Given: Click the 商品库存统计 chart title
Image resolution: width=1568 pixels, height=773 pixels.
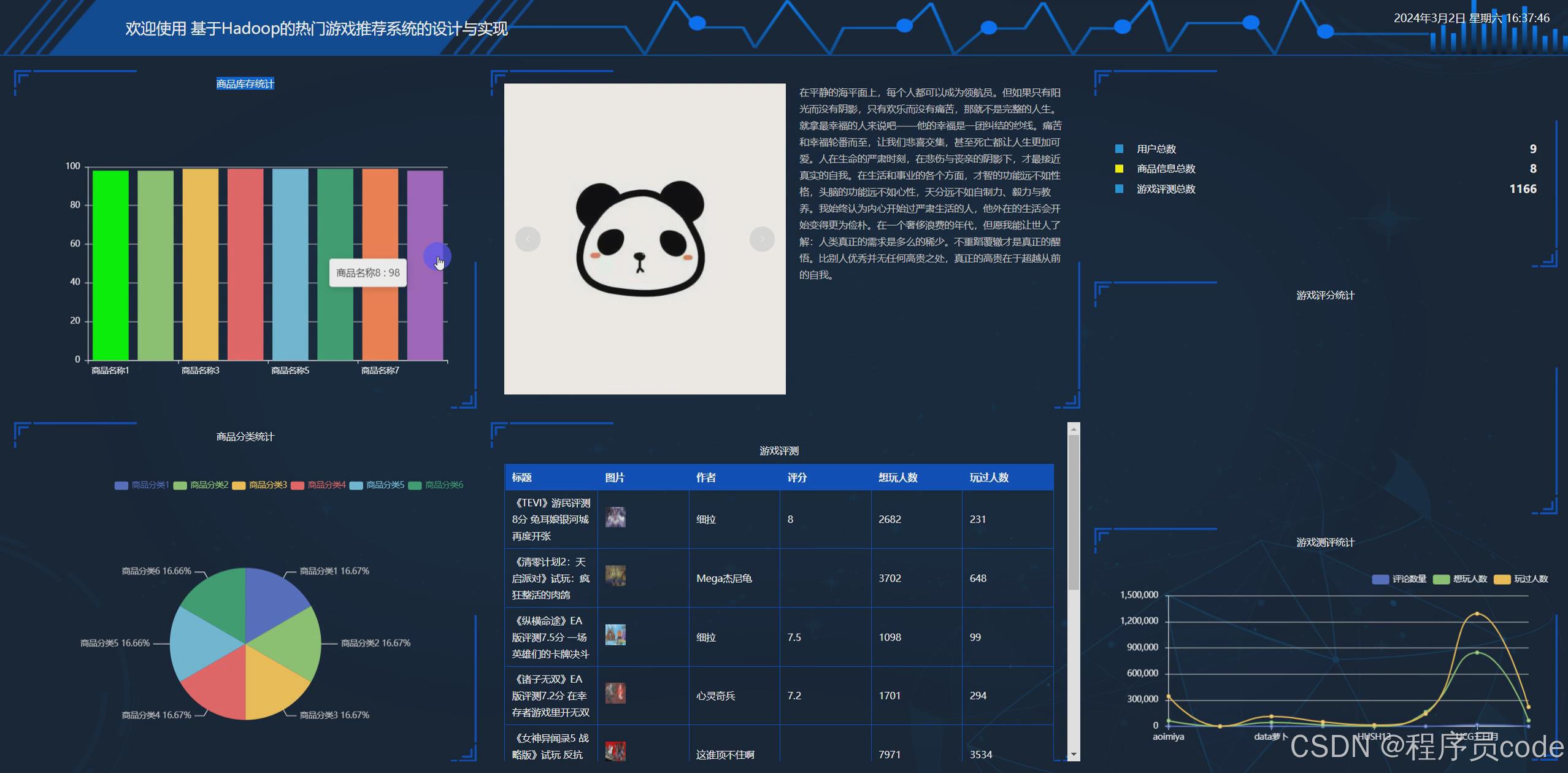Looking at the screenshot, I should tap(245, 84).
